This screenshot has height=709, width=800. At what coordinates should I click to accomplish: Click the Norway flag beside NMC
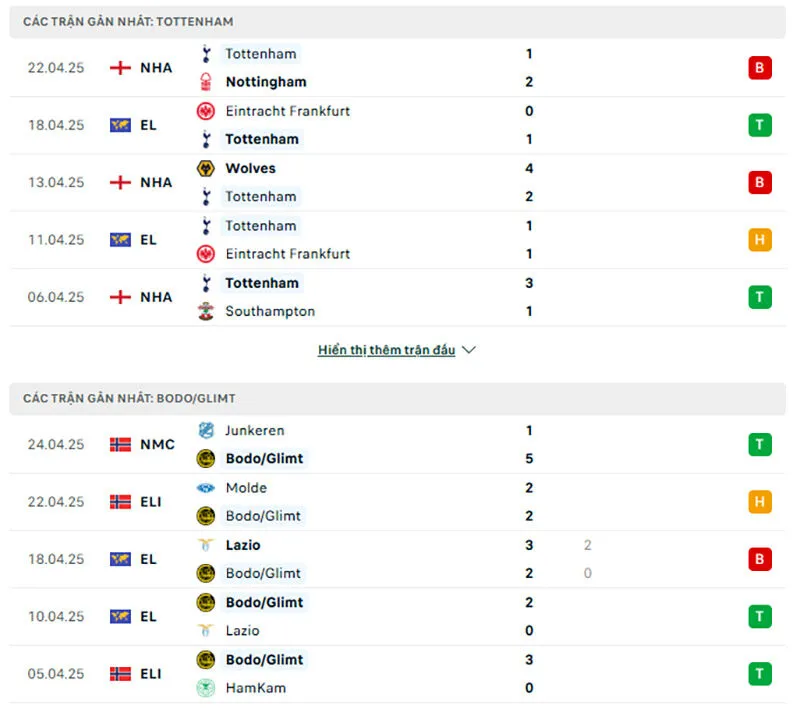click(120, 444)
